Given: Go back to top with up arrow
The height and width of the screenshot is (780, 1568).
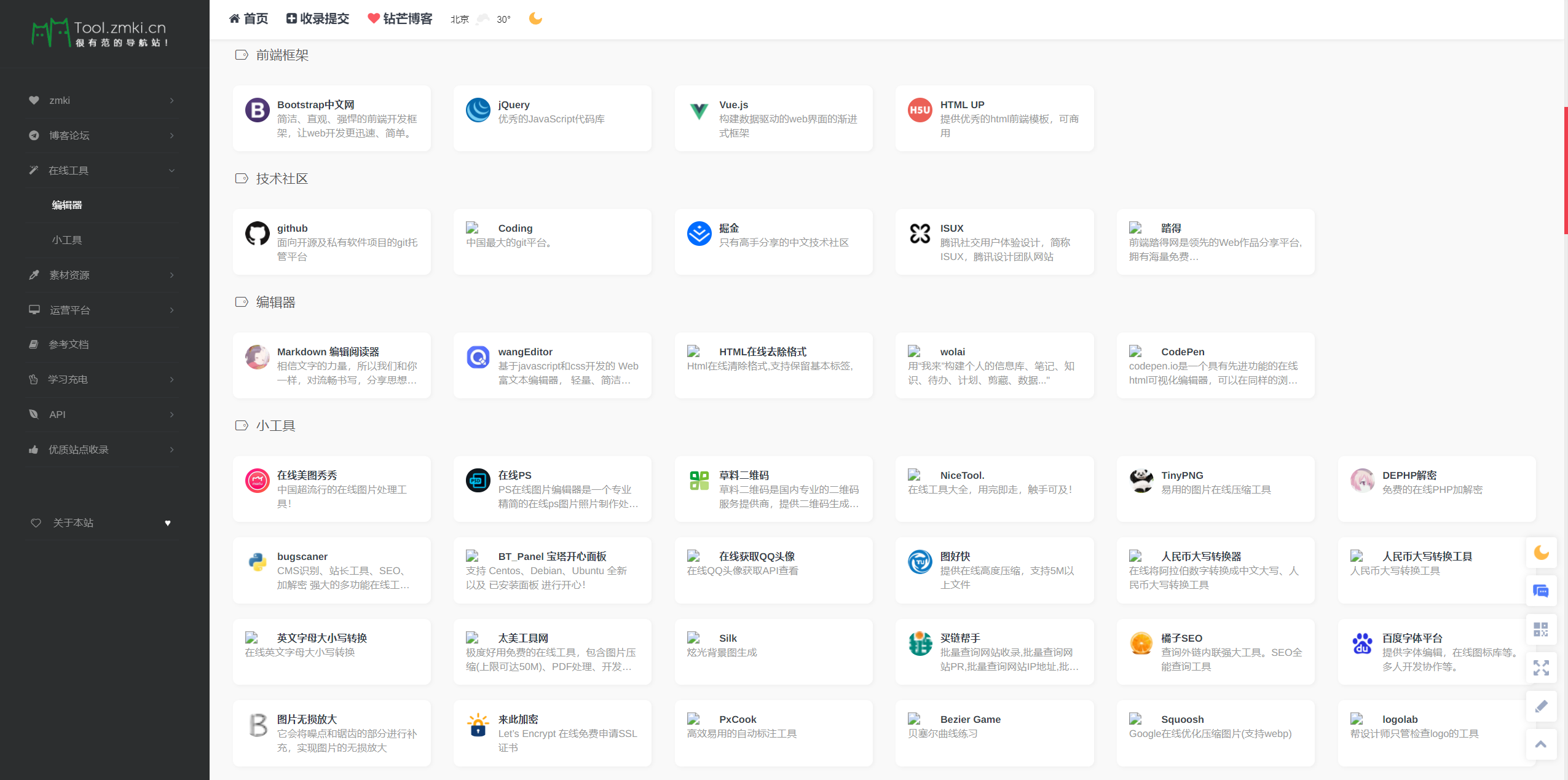Looking at the screenshot, I should (x=1541, y=744).
